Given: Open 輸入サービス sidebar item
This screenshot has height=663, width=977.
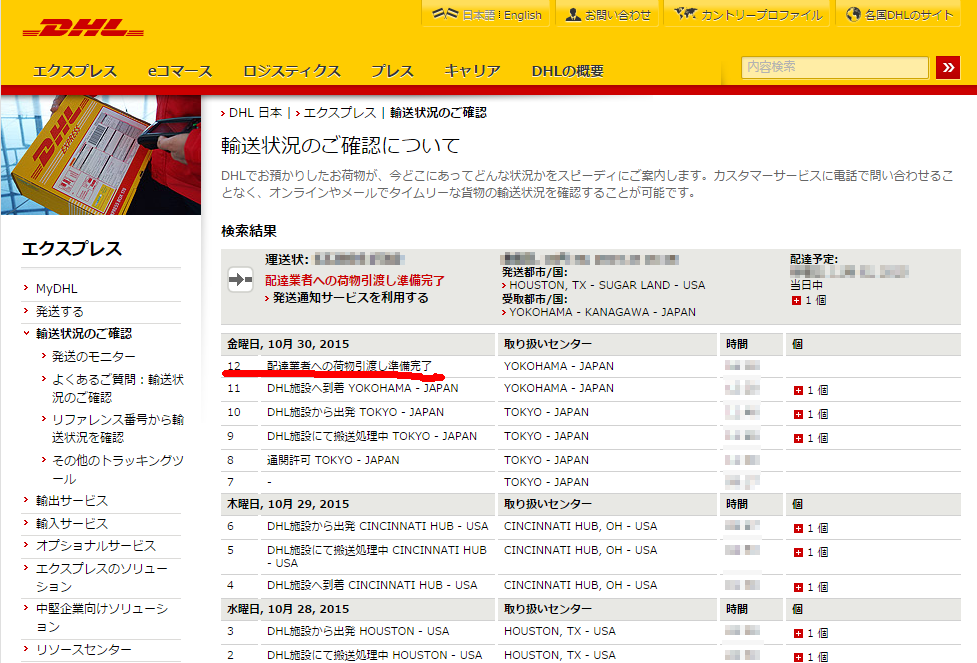Looking at the screenshot, I should 72,523.
